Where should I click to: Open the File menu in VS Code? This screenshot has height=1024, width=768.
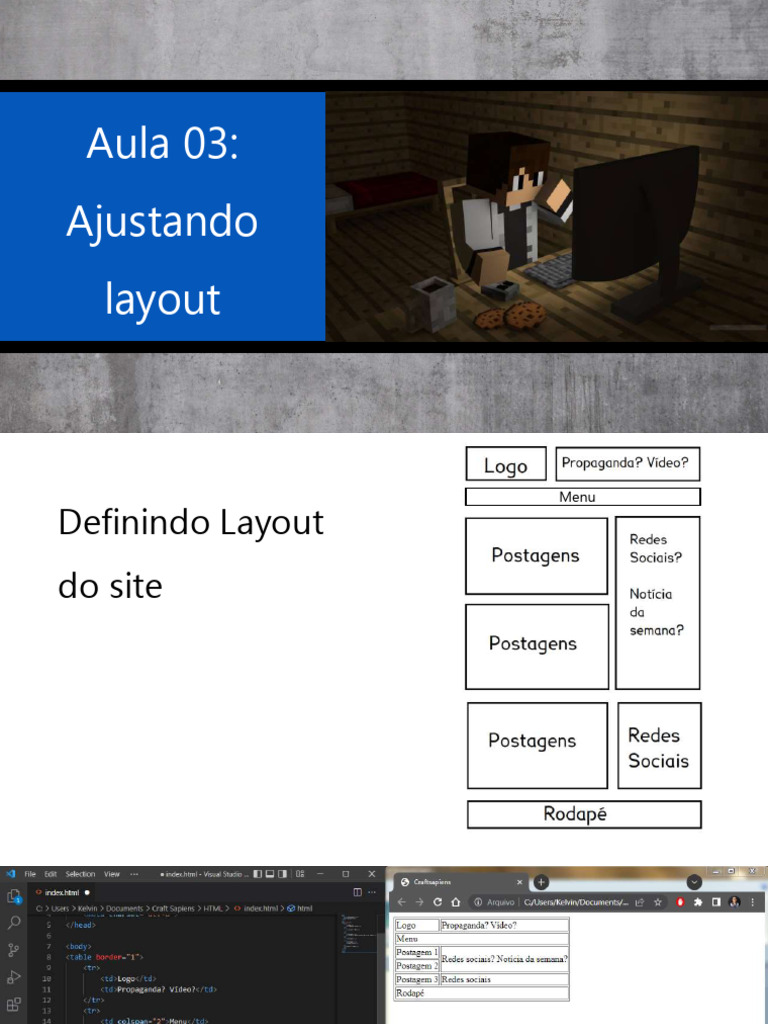[x=30, y=874]
